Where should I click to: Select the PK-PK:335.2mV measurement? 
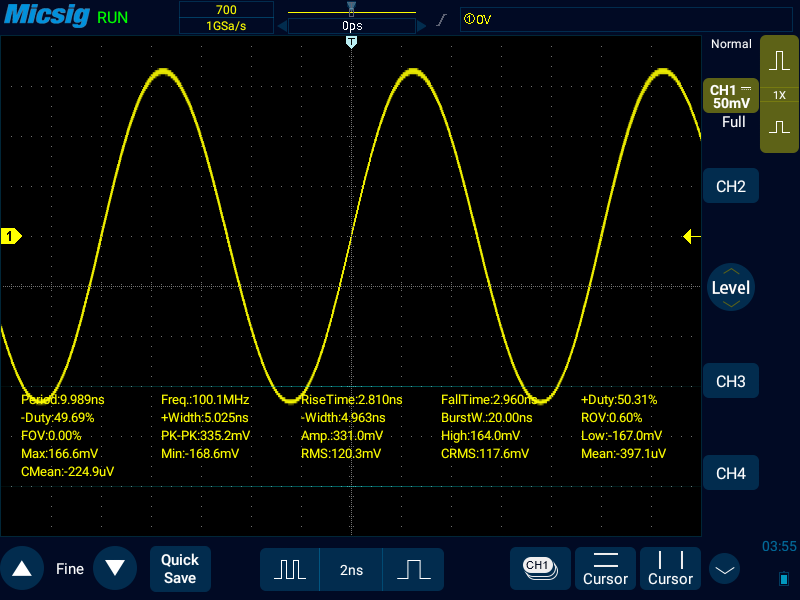point(206,436)
